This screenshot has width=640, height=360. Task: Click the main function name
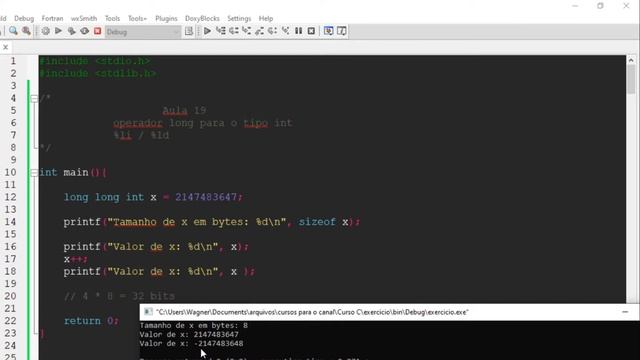(76, 173)
